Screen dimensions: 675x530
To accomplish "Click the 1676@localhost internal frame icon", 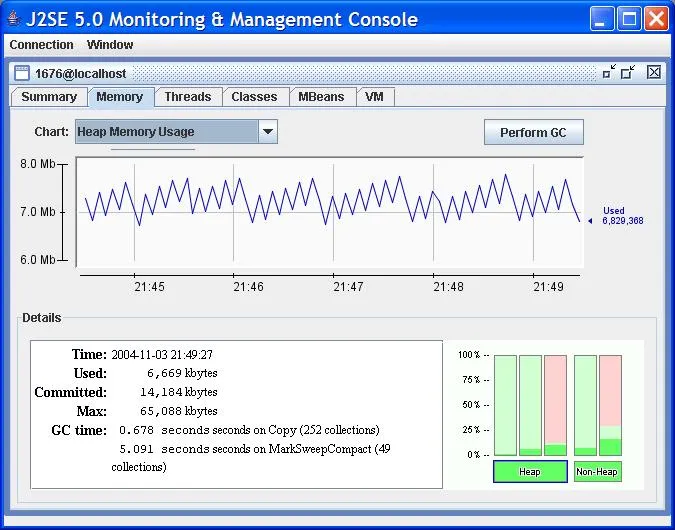I will tap(22, 73).
